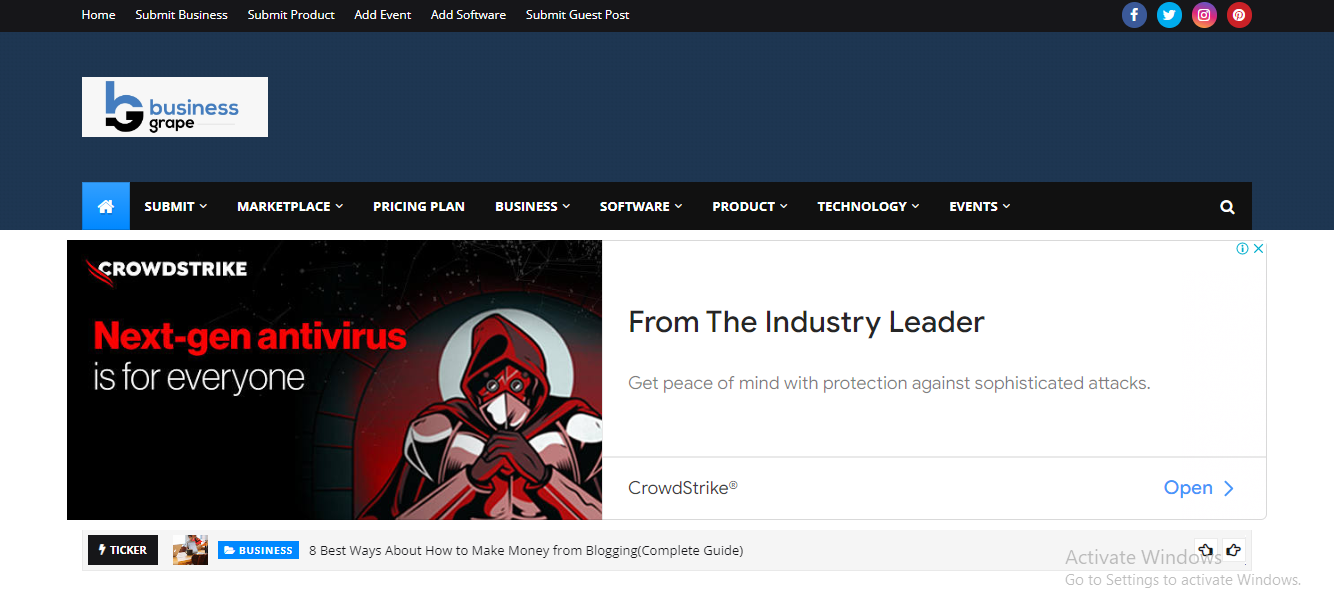
Task: Click the Business Grape logo
Action: tap(175, 107)
